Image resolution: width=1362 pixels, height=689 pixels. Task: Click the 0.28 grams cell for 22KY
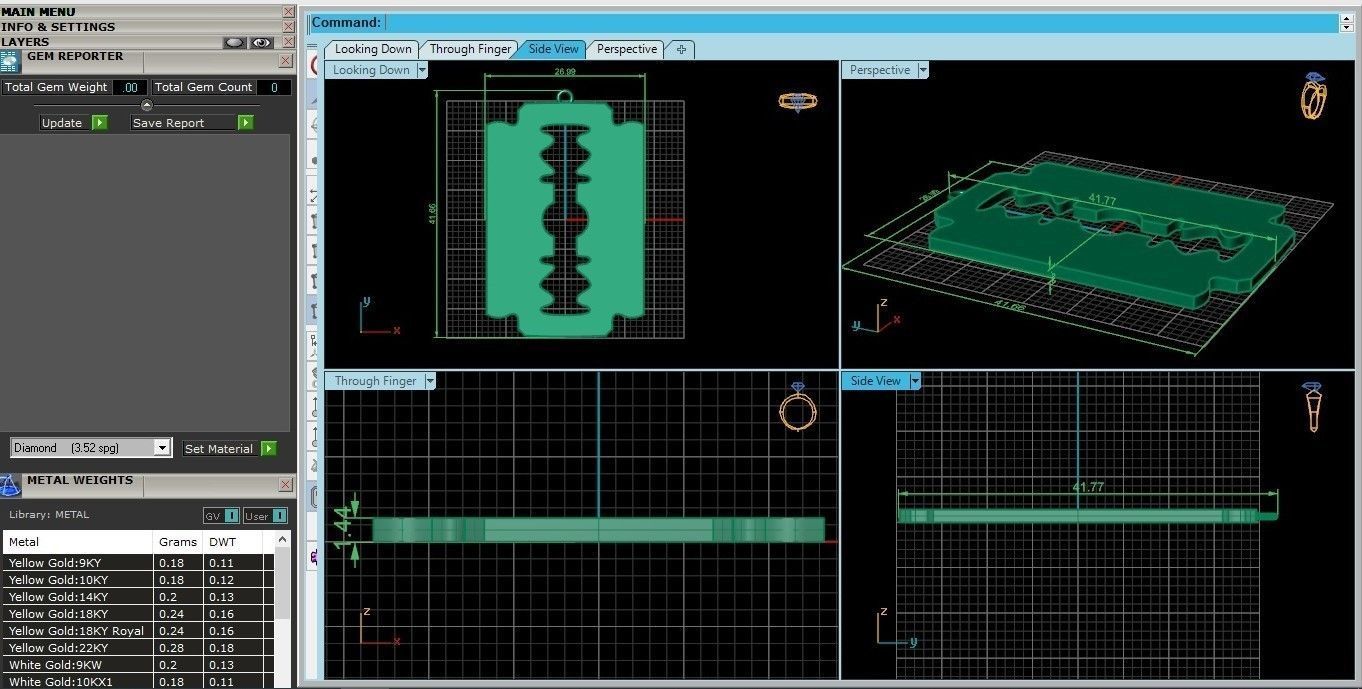coord(178,648)
